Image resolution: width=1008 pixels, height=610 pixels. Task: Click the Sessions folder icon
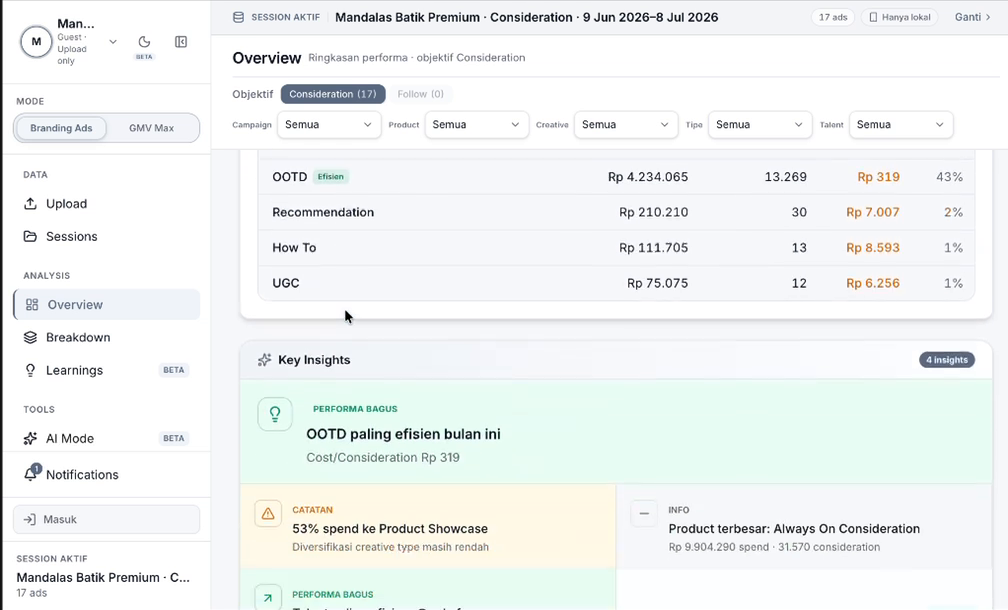[30, 237]
